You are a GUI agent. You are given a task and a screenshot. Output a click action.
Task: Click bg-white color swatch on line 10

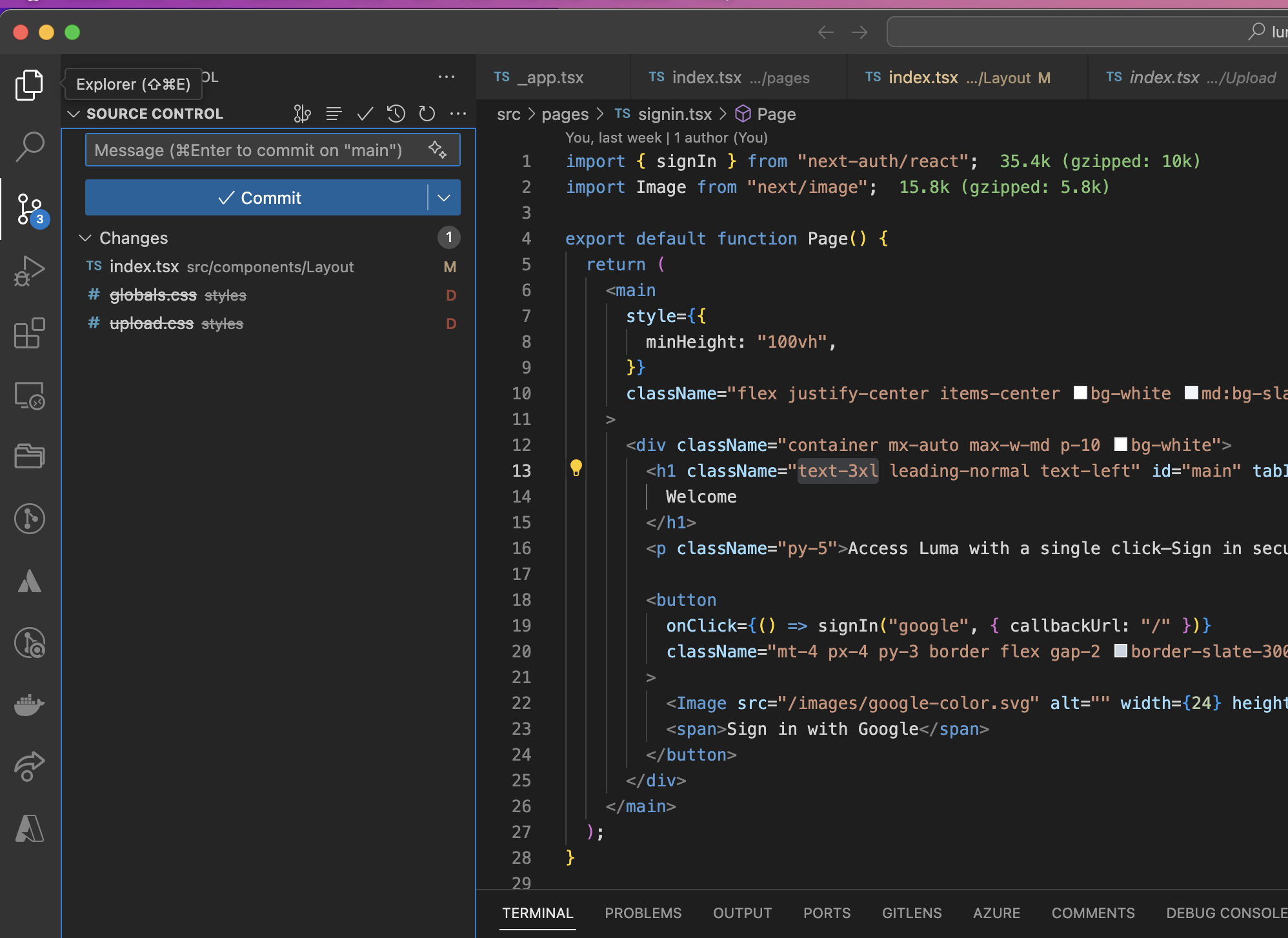[x=1080, y=392]
